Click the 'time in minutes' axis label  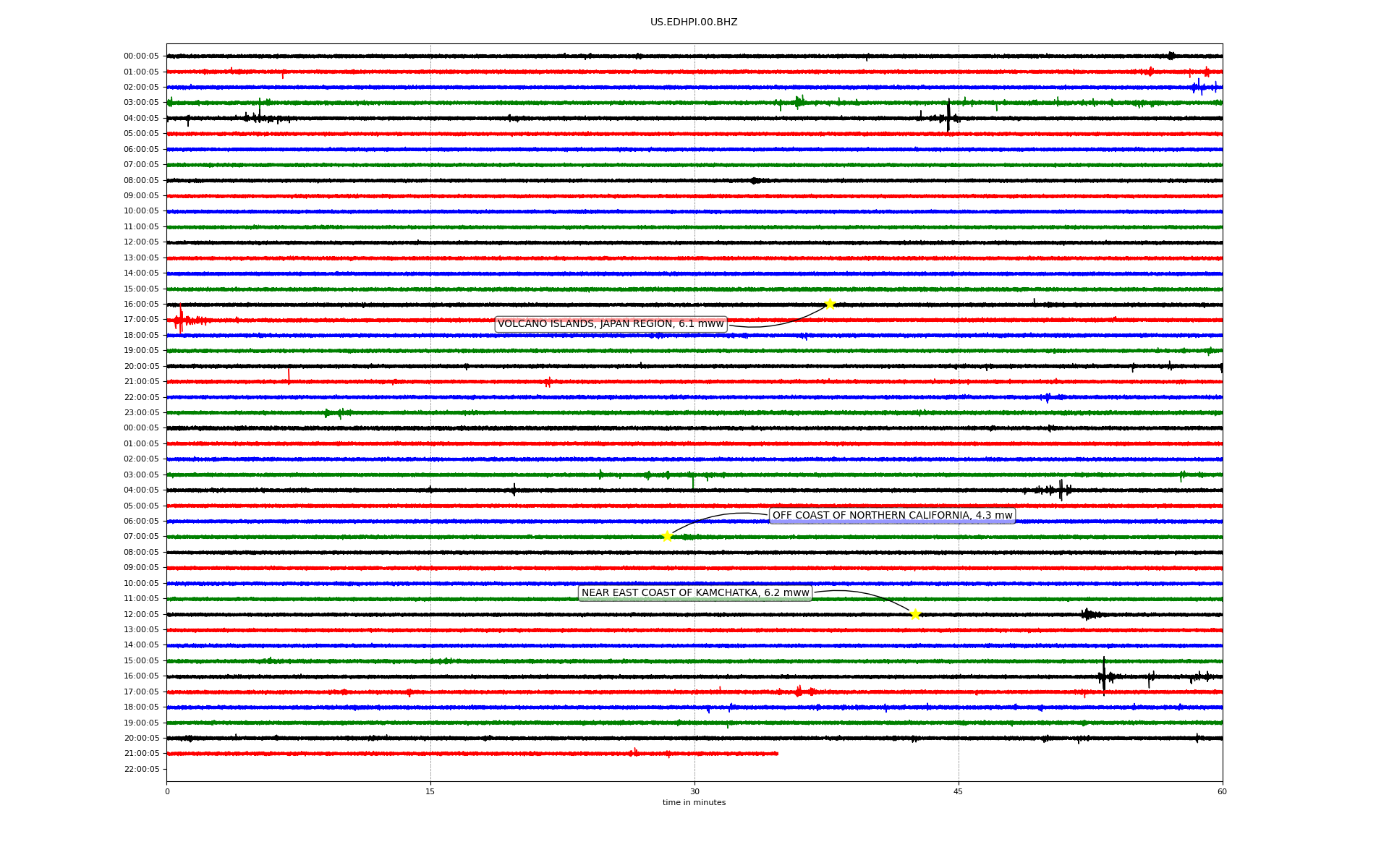coord(694,802)
